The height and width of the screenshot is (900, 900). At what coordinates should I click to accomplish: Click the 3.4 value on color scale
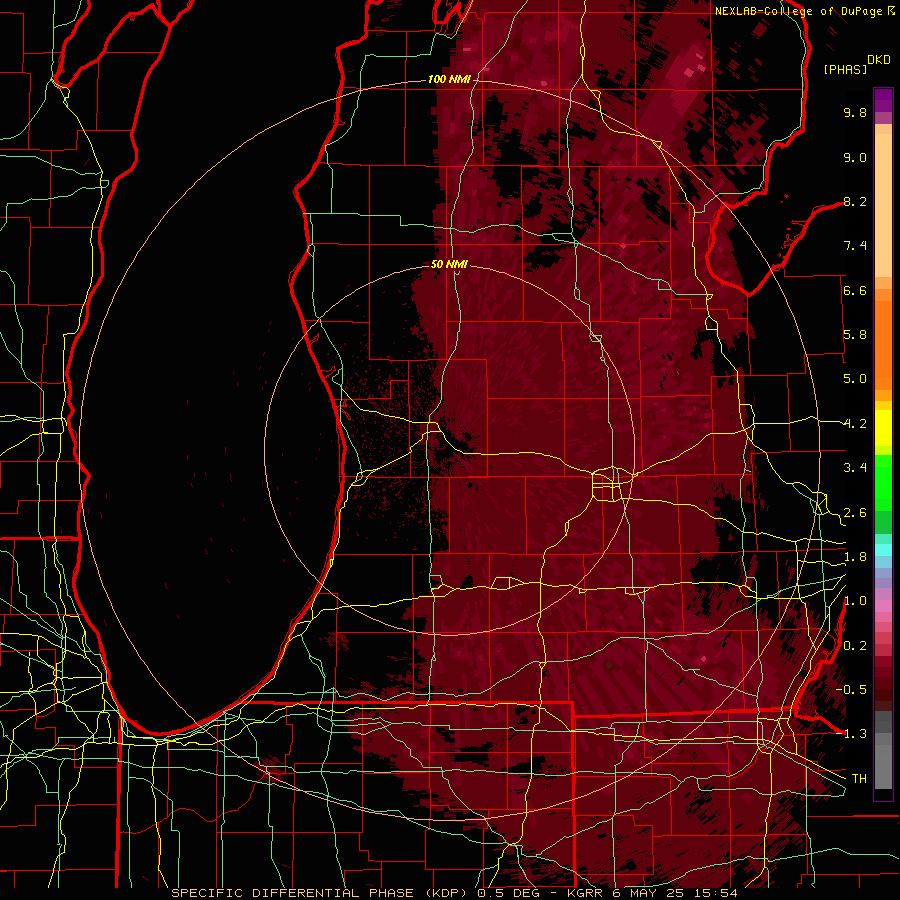click(x=855, y=468)
